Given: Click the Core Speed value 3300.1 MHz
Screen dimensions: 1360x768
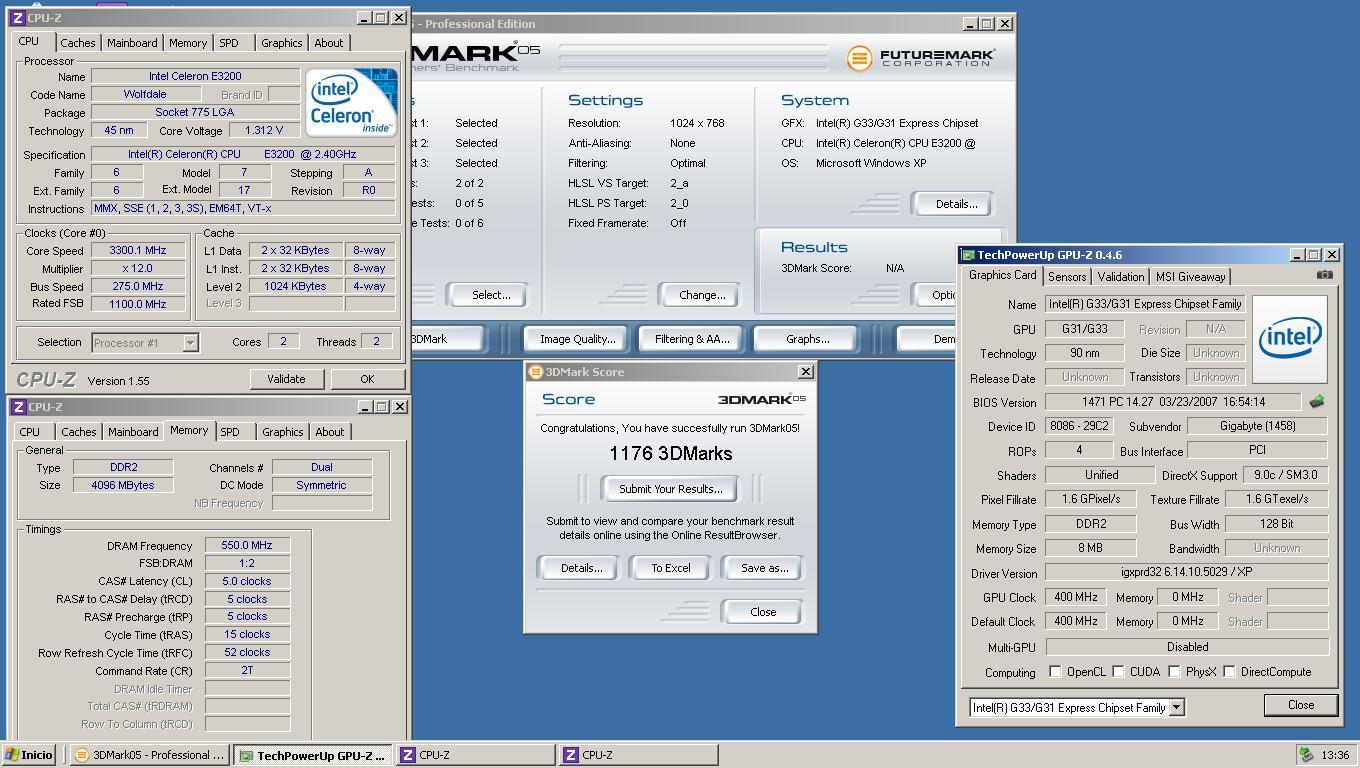Looking at the screenshot, I should (138, 251).
